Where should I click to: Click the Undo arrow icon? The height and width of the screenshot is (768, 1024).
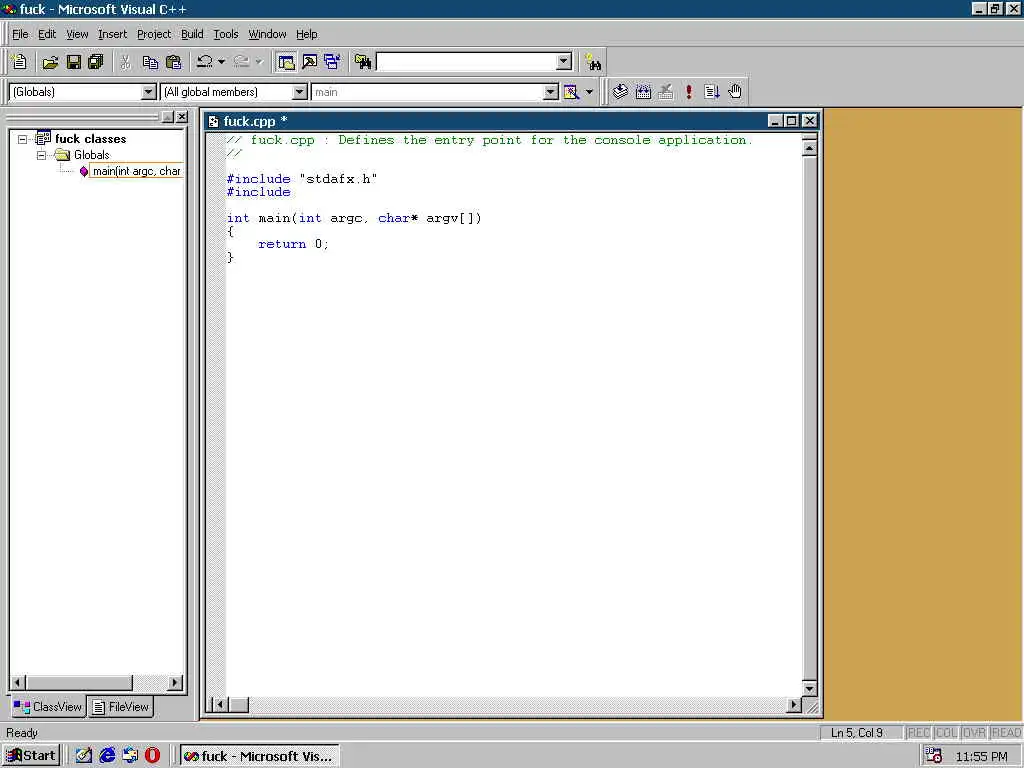204,62
